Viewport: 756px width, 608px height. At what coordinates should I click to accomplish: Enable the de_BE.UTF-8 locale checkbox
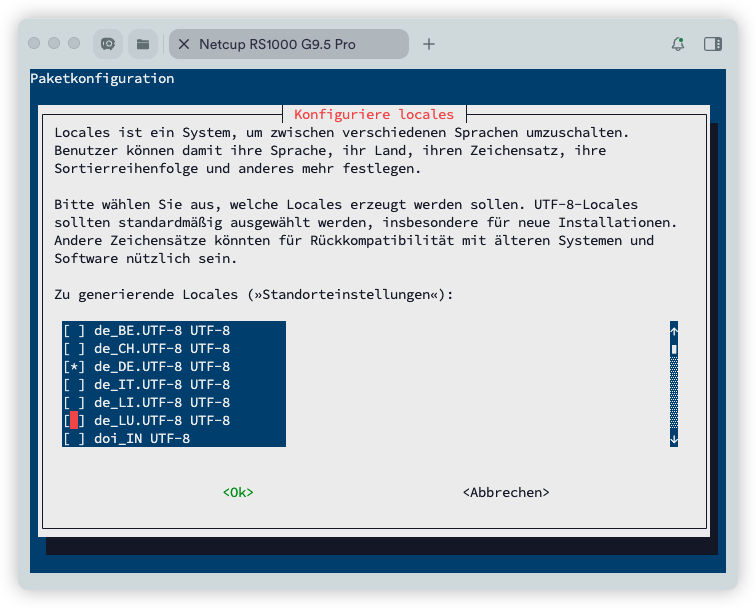click(x=74, y=330)
